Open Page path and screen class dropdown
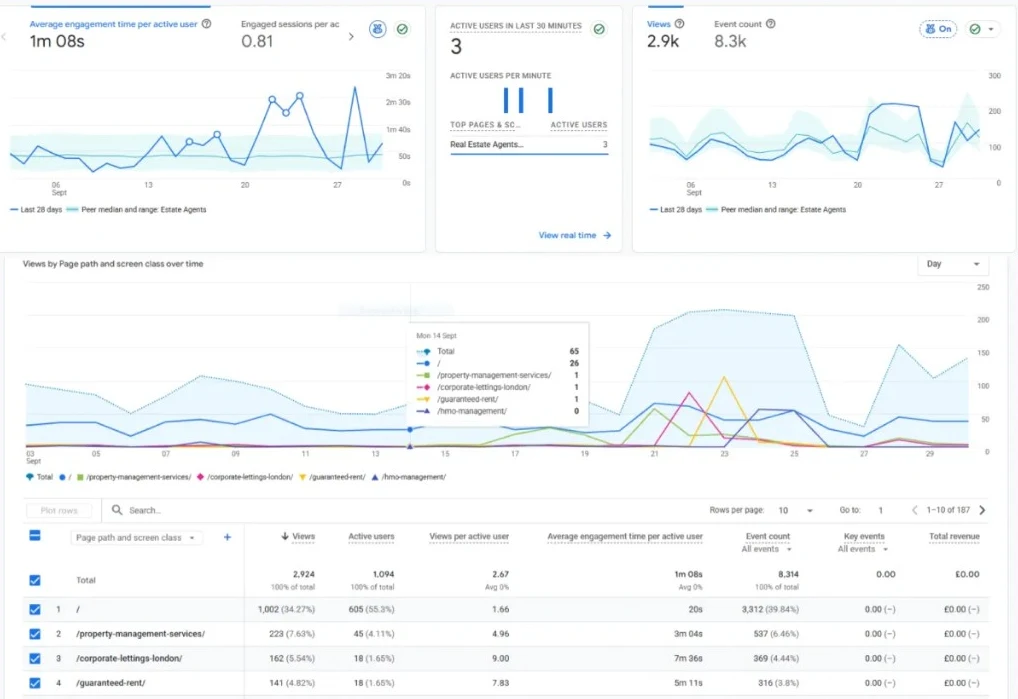Screen dimensions: 1018x699 click(136, 537)
